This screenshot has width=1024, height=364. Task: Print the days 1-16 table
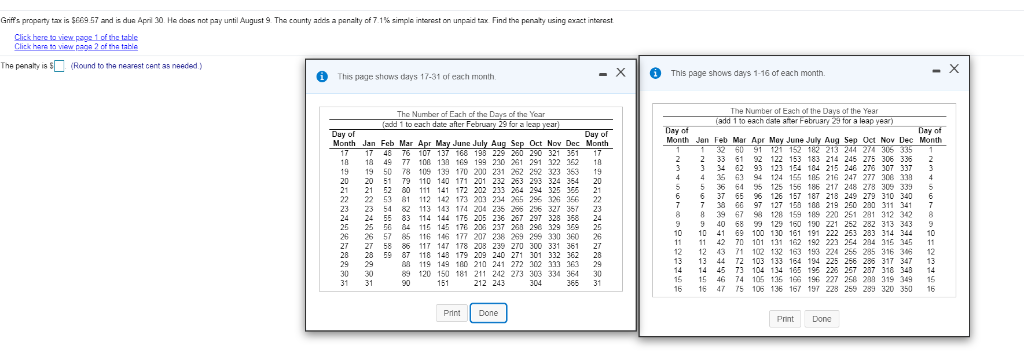point(786,319)
